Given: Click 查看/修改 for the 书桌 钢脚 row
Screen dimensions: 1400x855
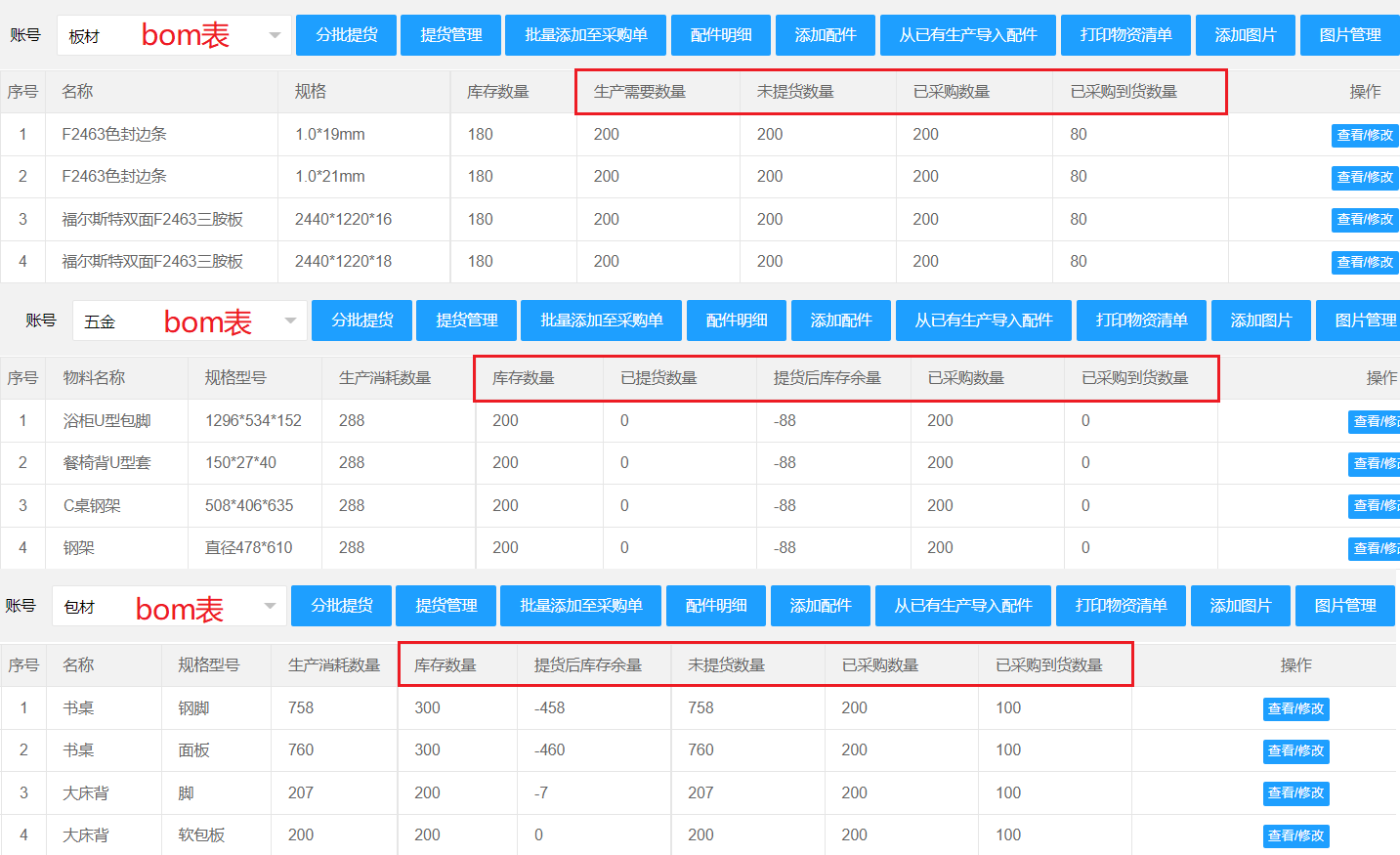Looking at the screenshot, I should [1295, 708].
